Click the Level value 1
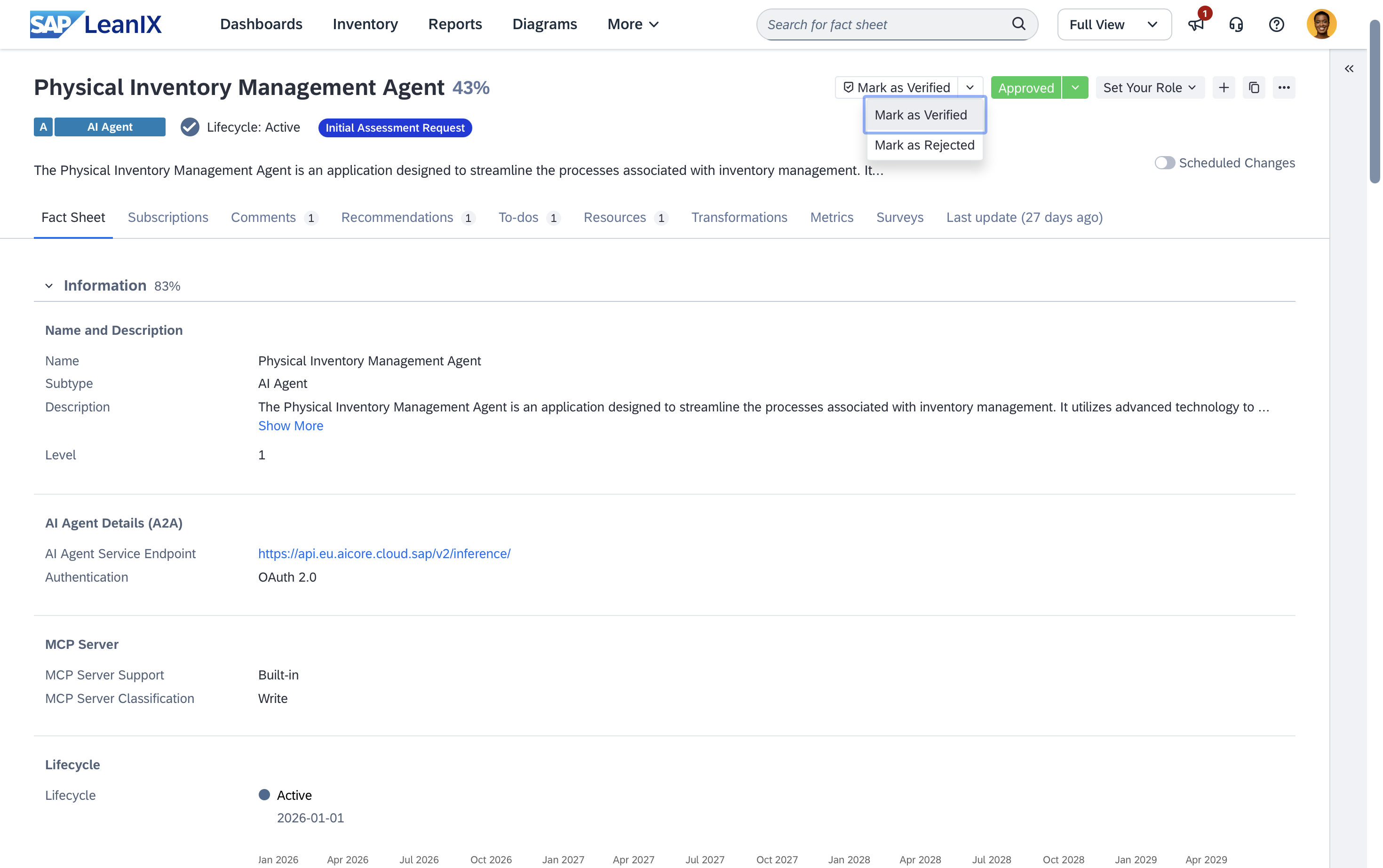Screen dimensions: 1383x868 (x=262, y=455)
